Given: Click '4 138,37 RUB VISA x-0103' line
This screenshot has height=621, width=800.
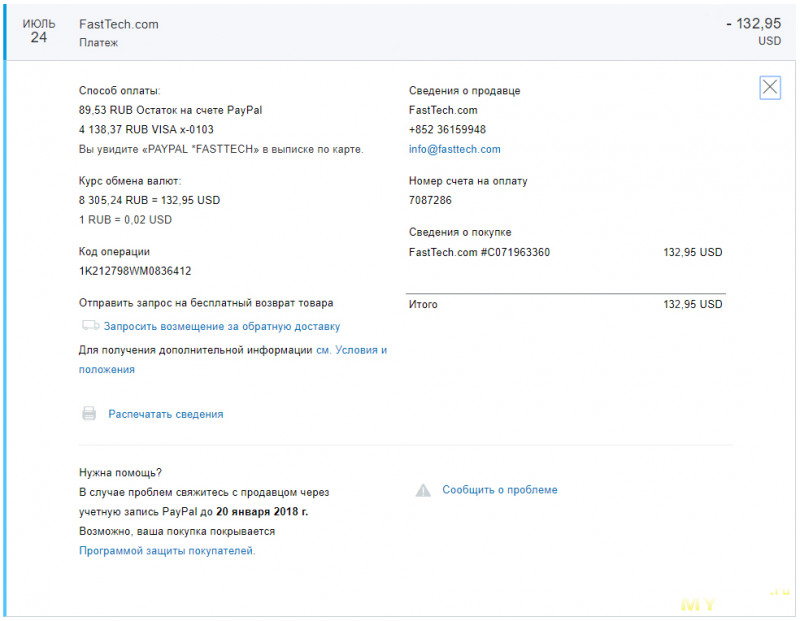Looking at the screenshot, I should click(x=146, y=130).
